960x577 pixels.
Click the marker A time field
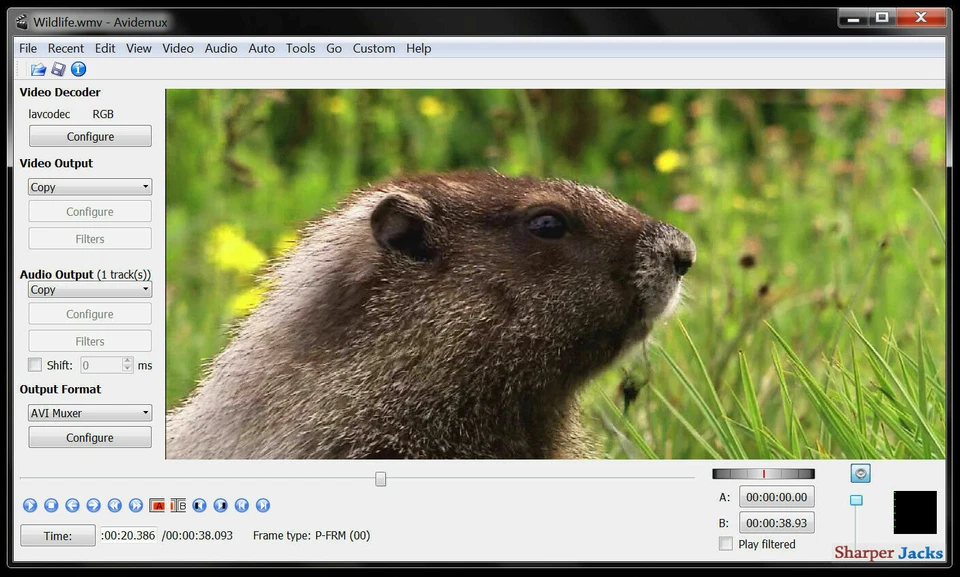pyautogui.click(x=776, y=496)
